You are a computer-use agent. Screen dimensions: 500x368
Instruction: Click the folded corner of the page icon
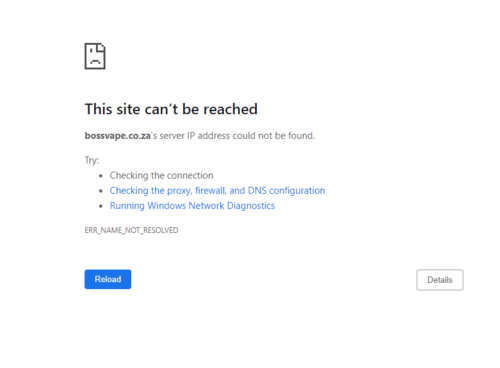pyautogui.click(x=101, y=48)
